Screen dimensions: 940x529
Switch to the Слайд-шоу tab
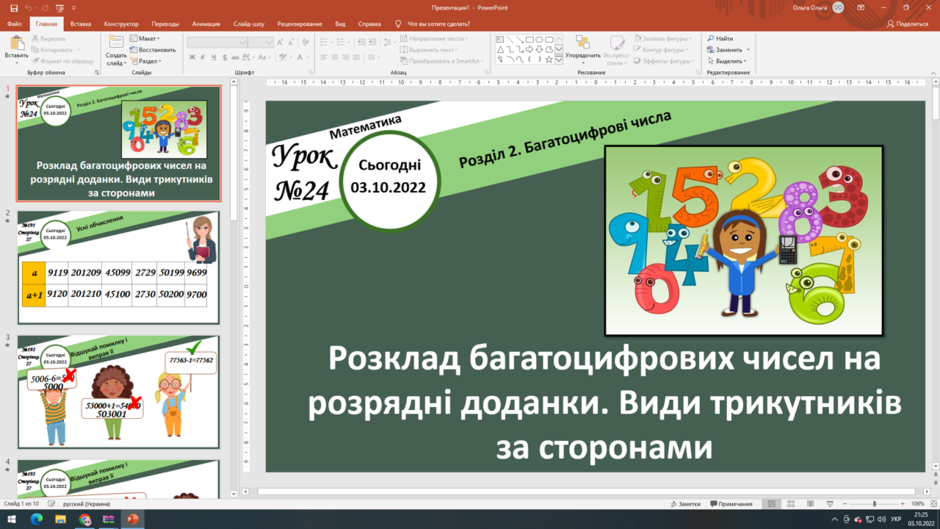[248, 24]
